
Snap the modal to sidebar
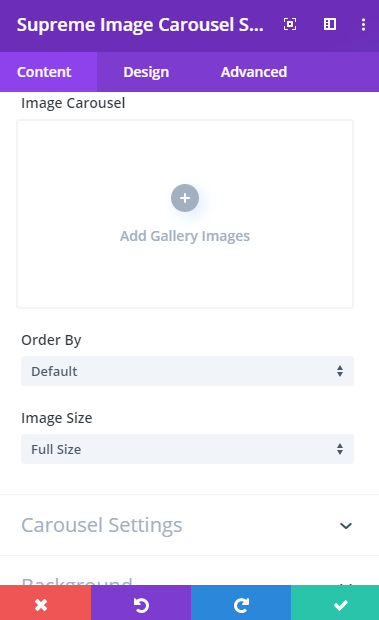click(x=330, y=25)
